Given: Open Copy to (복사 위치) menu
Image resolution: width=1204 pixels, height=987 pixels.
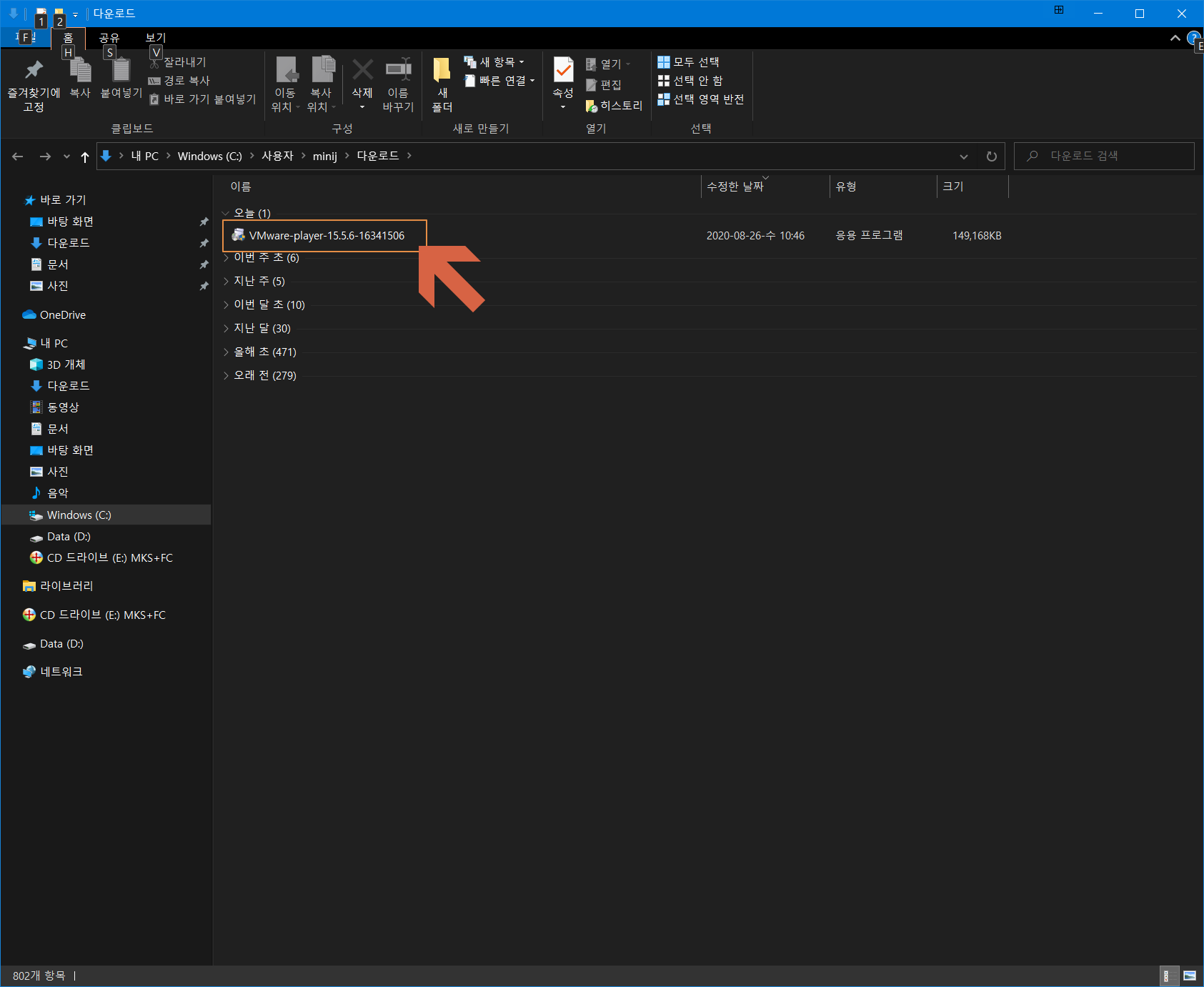Looking at the screenshot, I should 322,84.
